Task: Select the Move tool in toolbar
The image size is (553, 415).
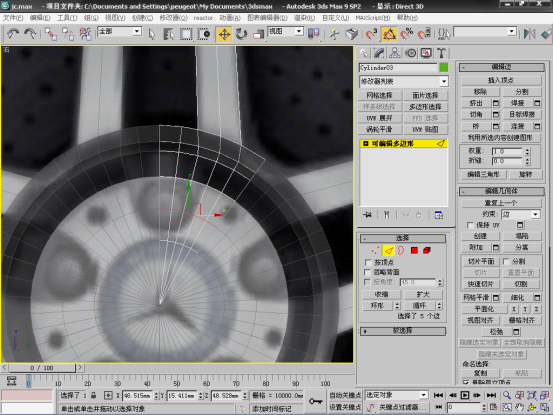Action: (x=224, y=34)
